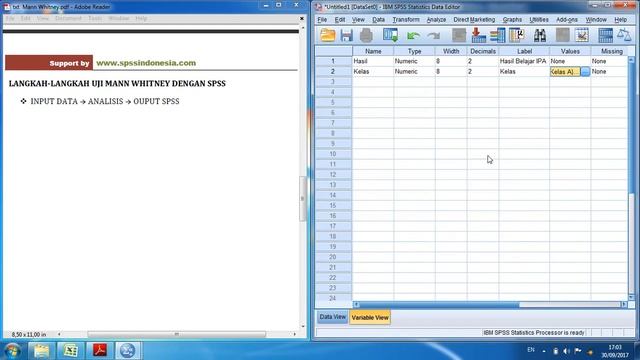This screenshot has height=360, width=640.
Task: Switch to the Data View tab
Action: coord(332,317)
